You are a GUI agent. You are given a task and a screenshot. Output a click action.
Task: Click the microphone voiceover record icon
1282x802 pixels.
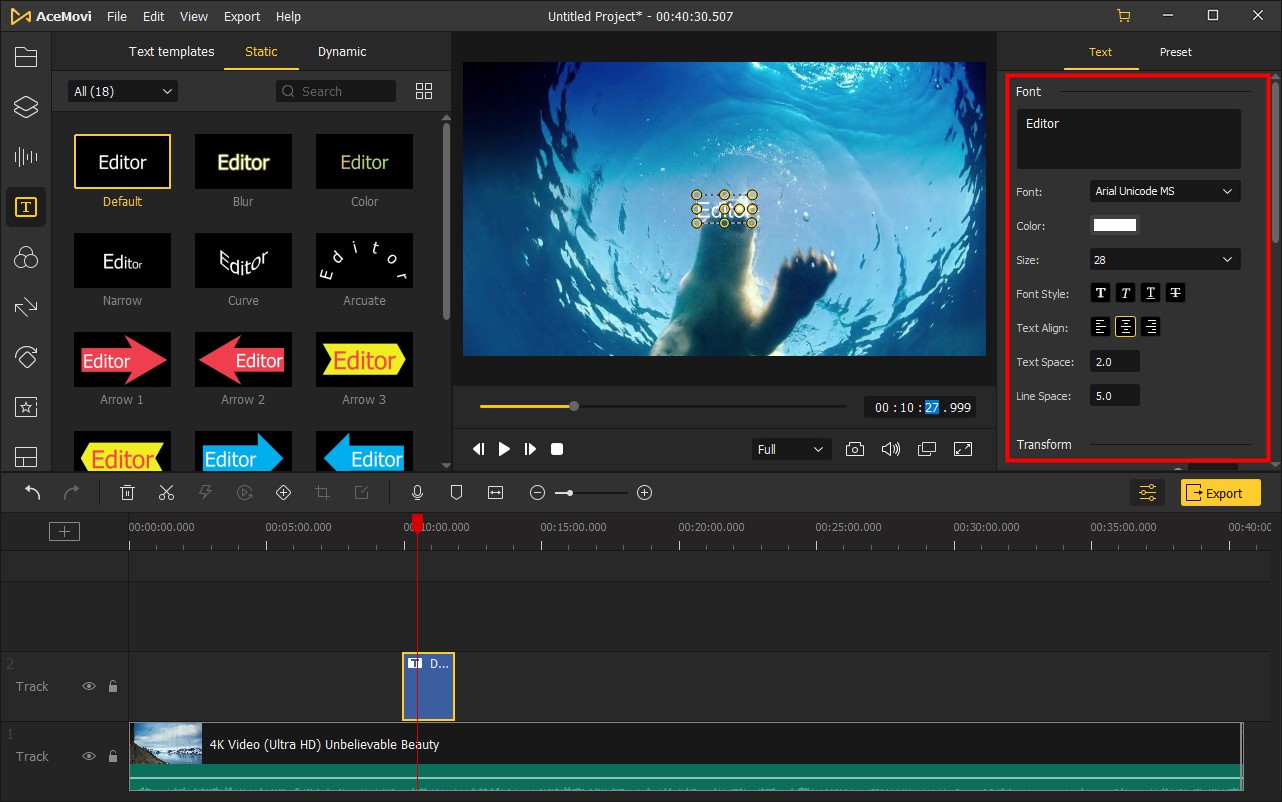coord(418,492)
